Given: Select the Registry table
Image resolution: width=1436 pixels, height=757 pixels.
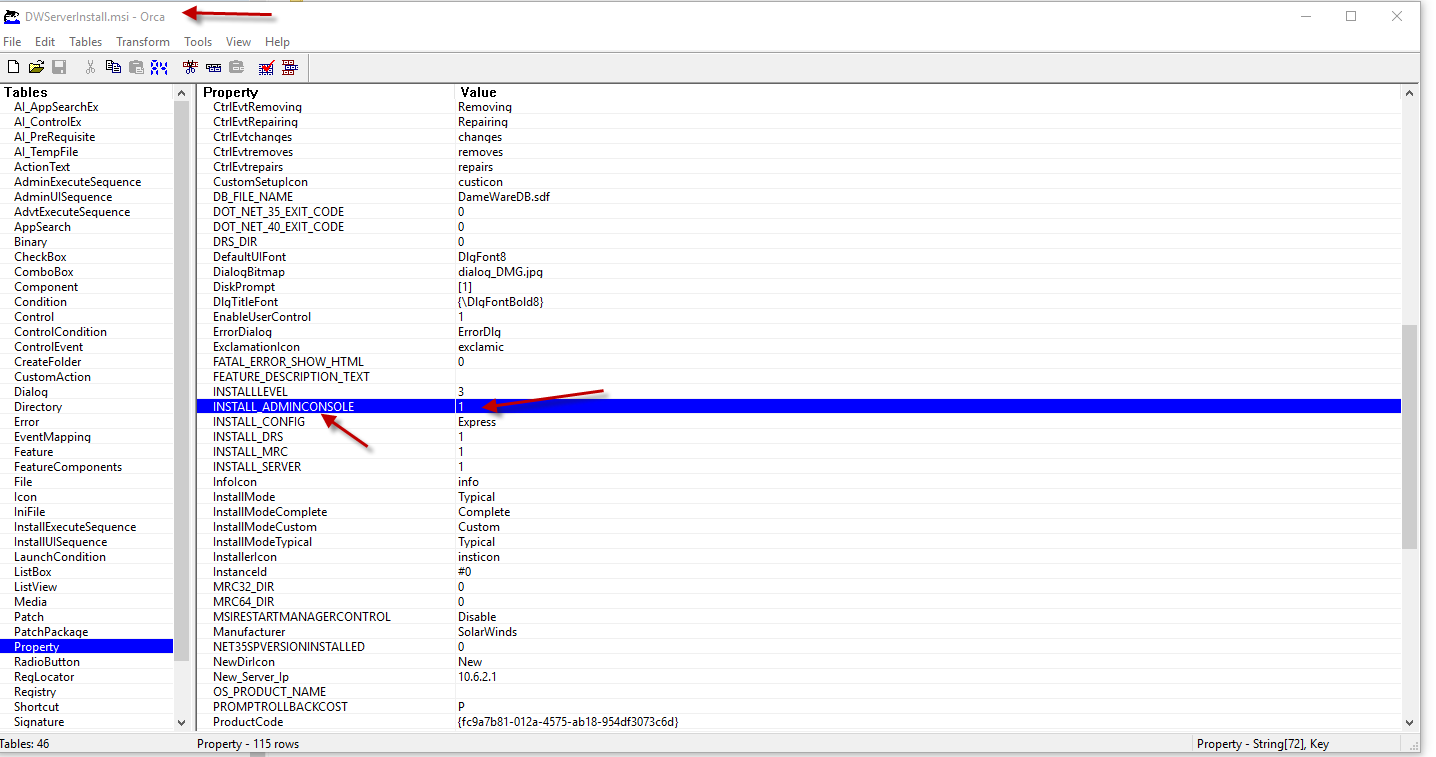Looking at the screenshot, I should [35, 692].
